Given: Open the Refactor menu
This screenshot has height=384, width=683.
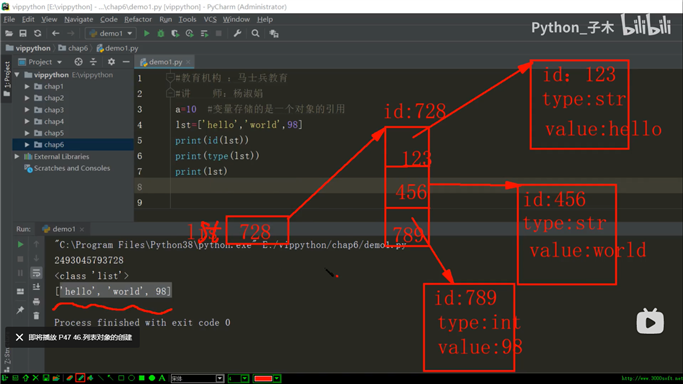Looking at the screenshot, I should [x=138, y=19].
